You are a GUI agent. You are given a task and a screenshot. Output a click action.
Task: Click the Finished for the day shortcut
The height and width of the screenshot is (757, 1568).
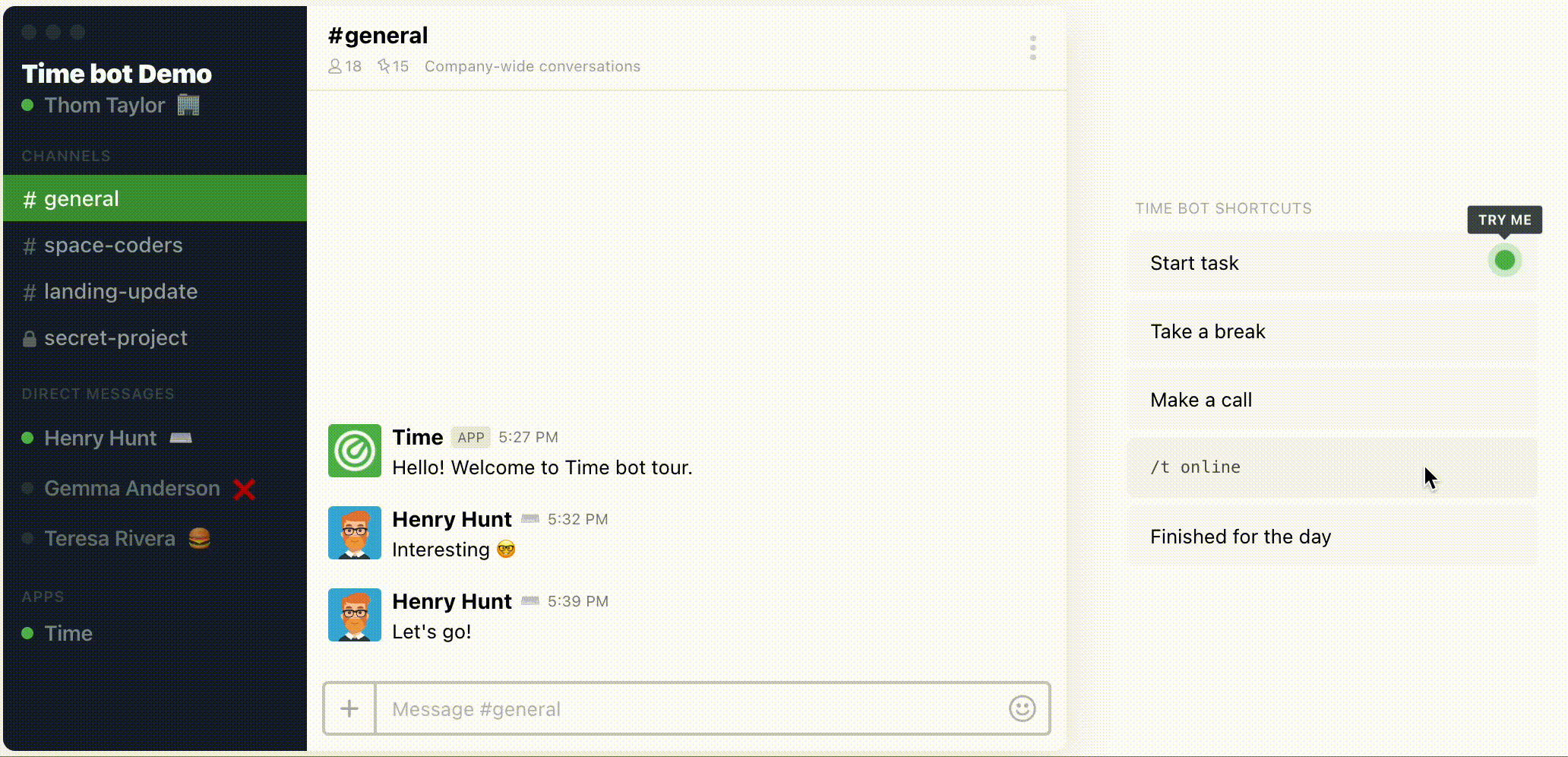point(1332,537)
